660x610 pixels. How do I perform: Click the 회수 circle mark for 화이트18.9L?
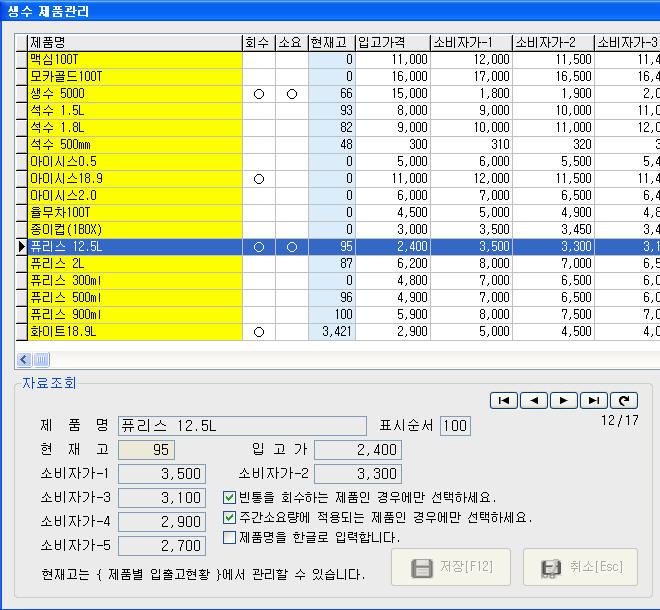[x=259, y=332]
